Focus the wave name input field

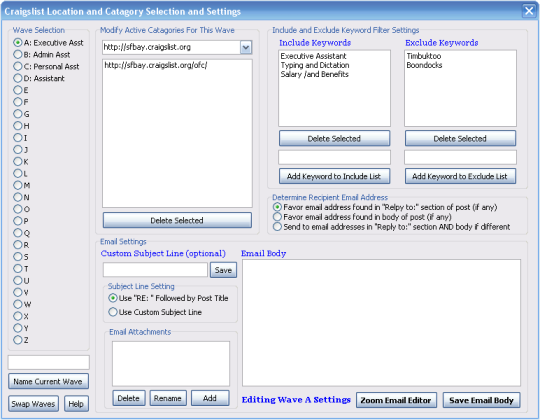click(49, 363)
